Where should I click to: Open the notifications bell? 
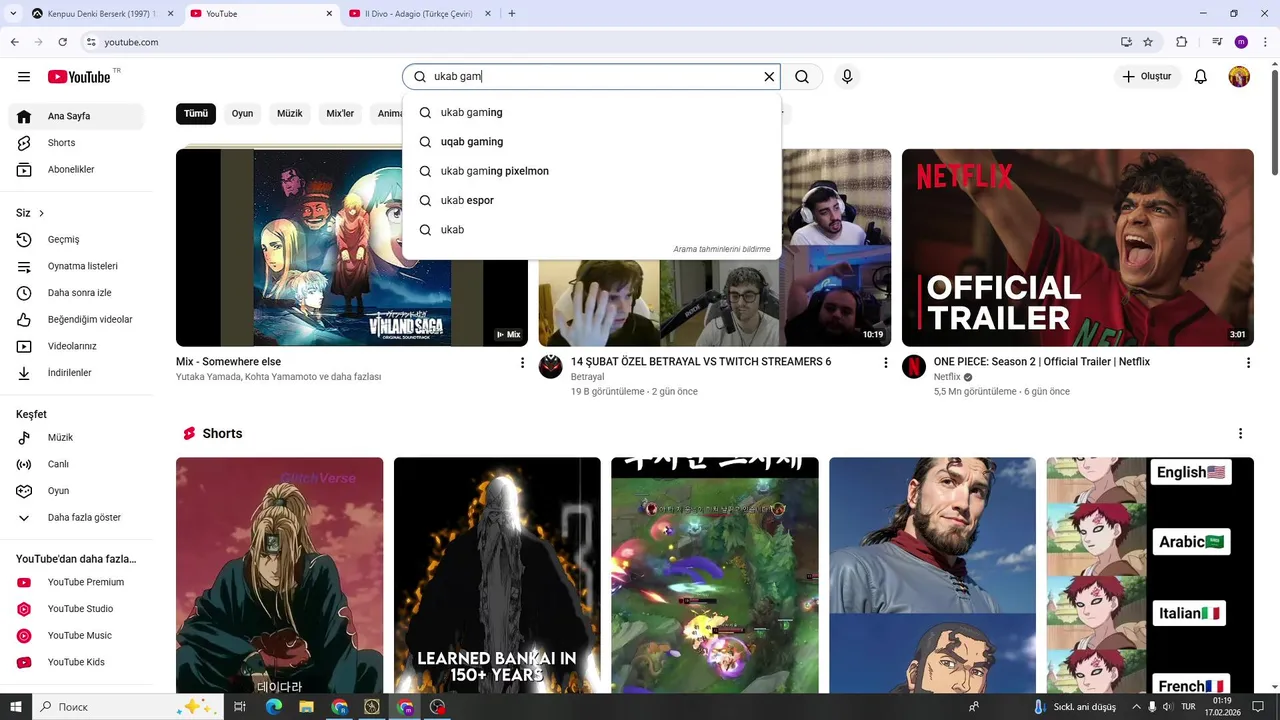tap(1201, 77)
